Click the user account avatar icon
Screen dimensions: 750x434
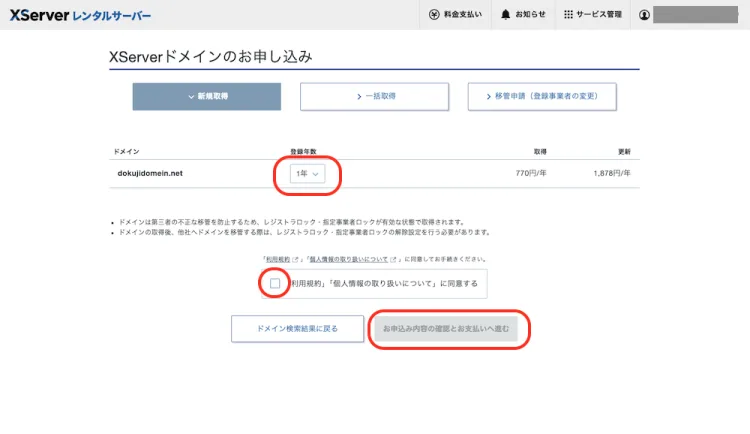click(644, 15)
